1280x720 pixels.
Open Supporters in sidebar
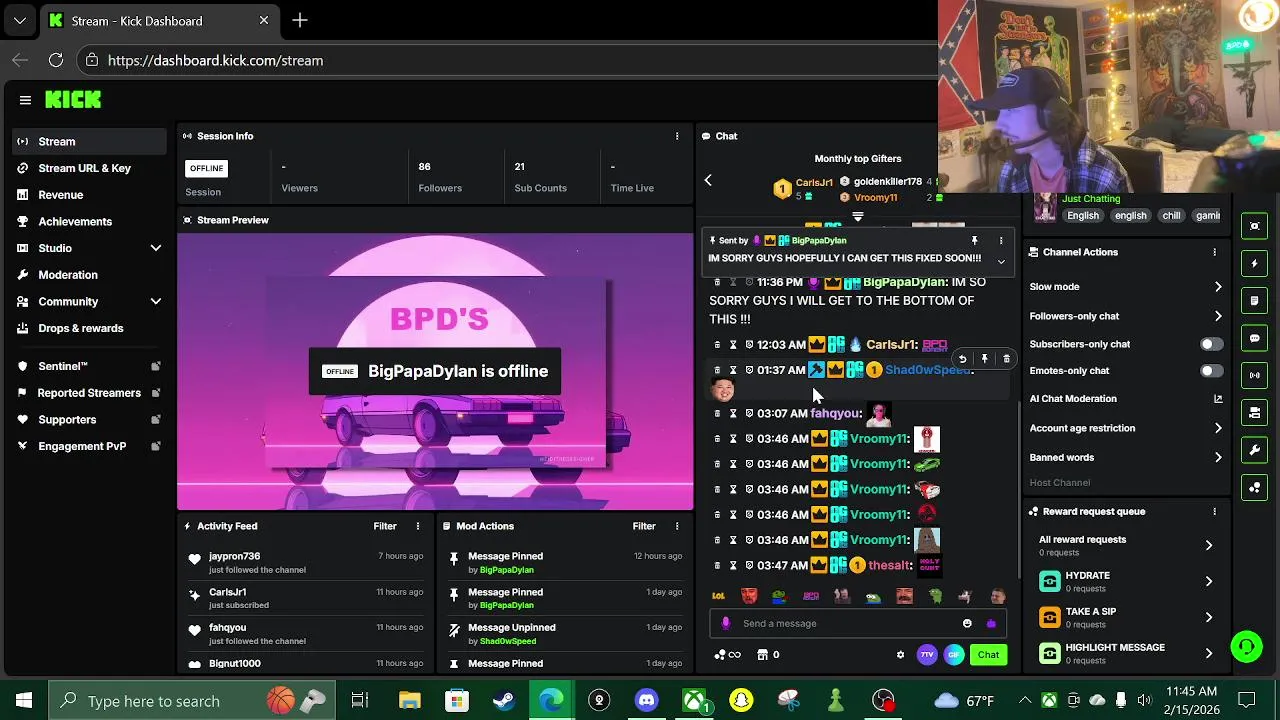[x=89, y=420]
